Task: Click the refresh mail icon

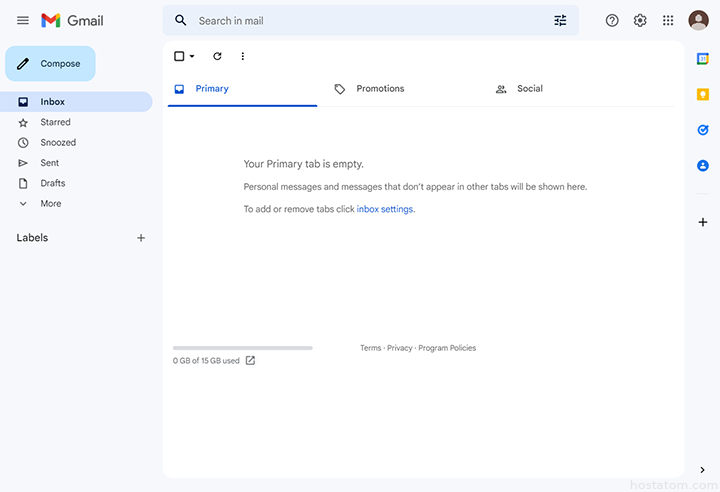Action: click(x=217, y=57)
